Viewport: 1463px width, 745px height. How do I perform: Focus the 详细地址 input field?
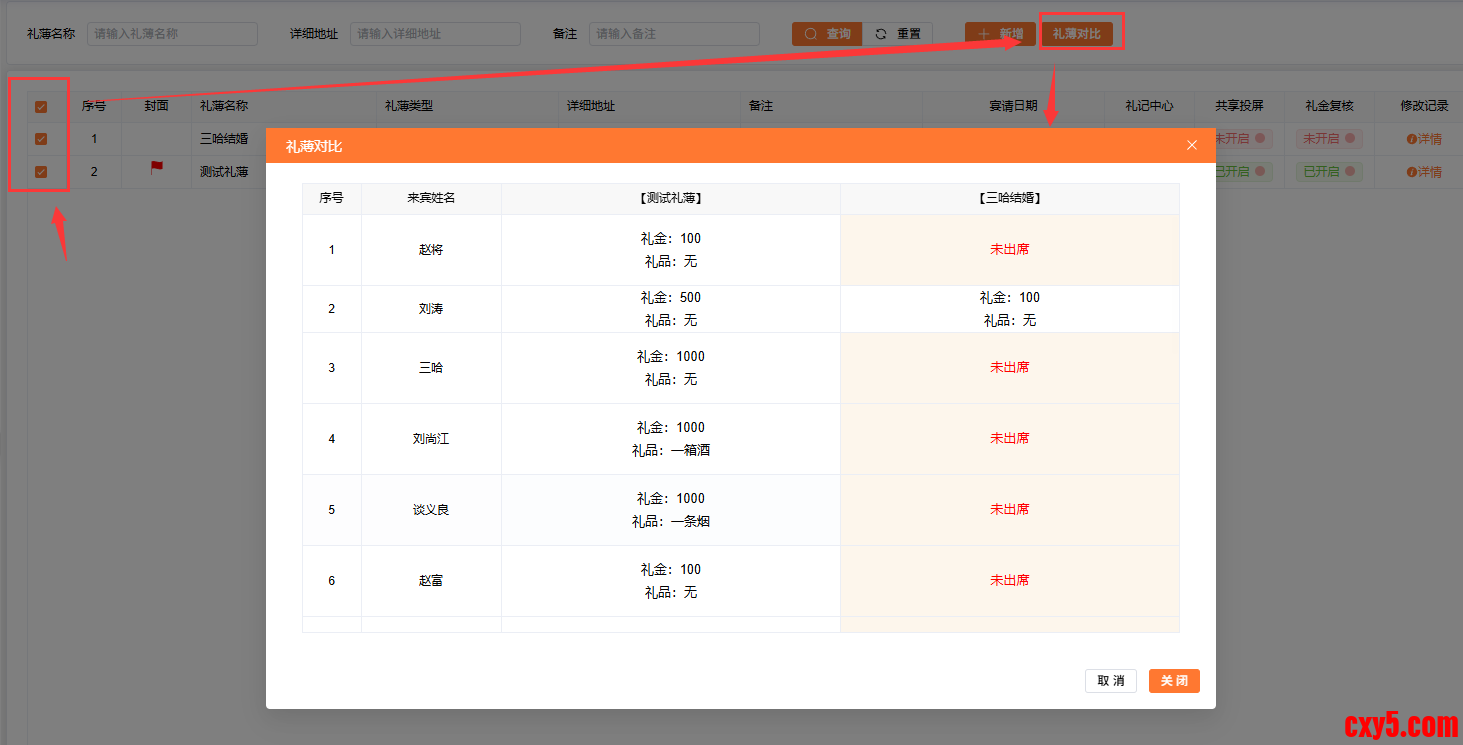click(x=435, y=34)
